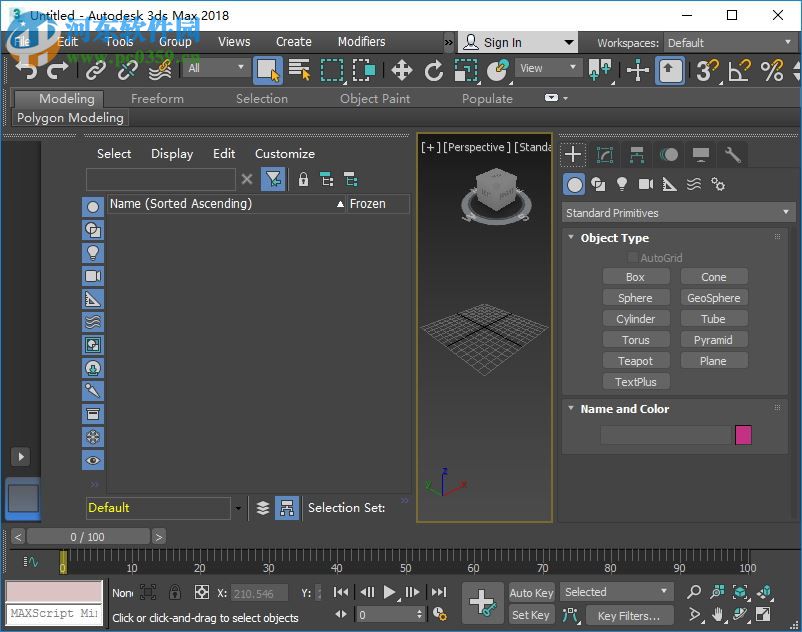The height and width of the screenshot is (632, 802).
Task: Select the Move tool in the toolbar
Action: pyautogui.click(x=403, y=70)
